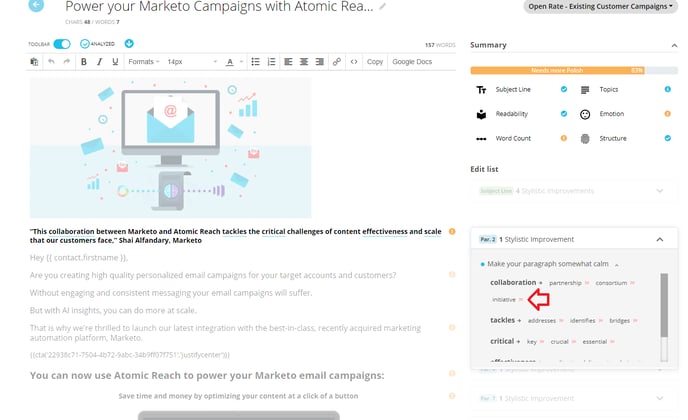Open the Readability summary item
The image size is (688, 420).
click(x=512, y=114)
